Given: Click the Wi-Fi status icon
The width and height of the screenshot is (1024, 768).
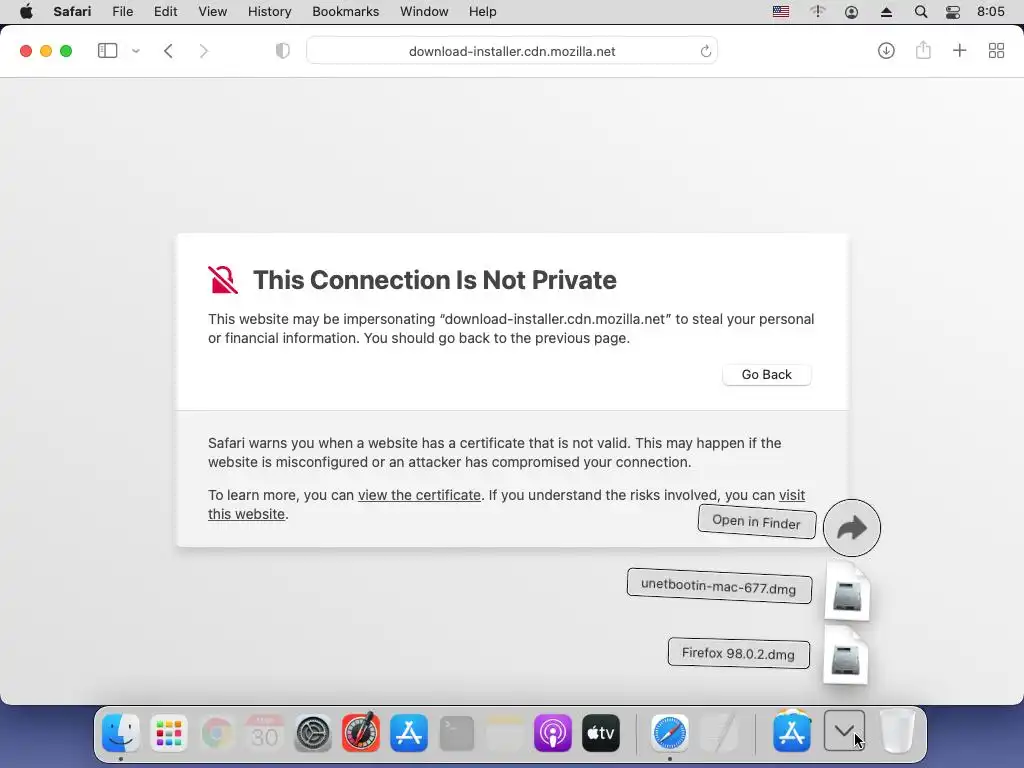Looking at the screenshot, I should [817, 12].
